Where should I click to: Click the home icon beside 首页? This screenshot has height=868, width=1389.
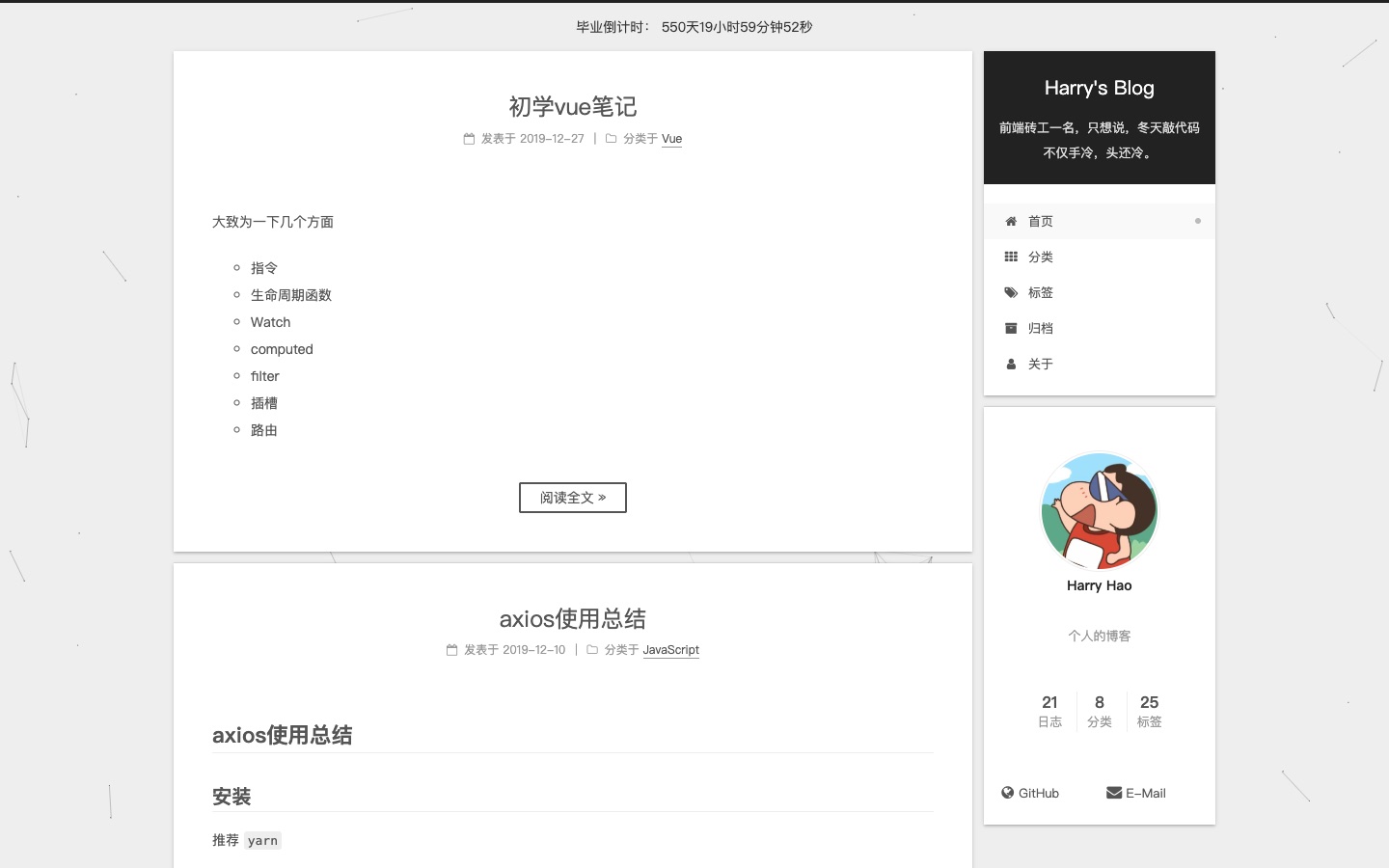click(x=1011, y=221)
